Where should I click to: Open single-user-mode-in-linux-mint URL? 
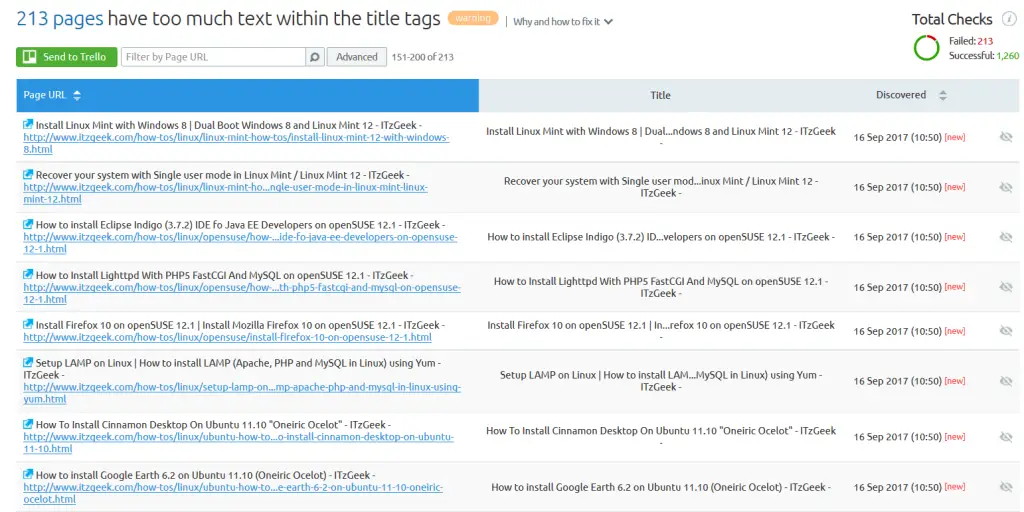click(x=225, y=193)
